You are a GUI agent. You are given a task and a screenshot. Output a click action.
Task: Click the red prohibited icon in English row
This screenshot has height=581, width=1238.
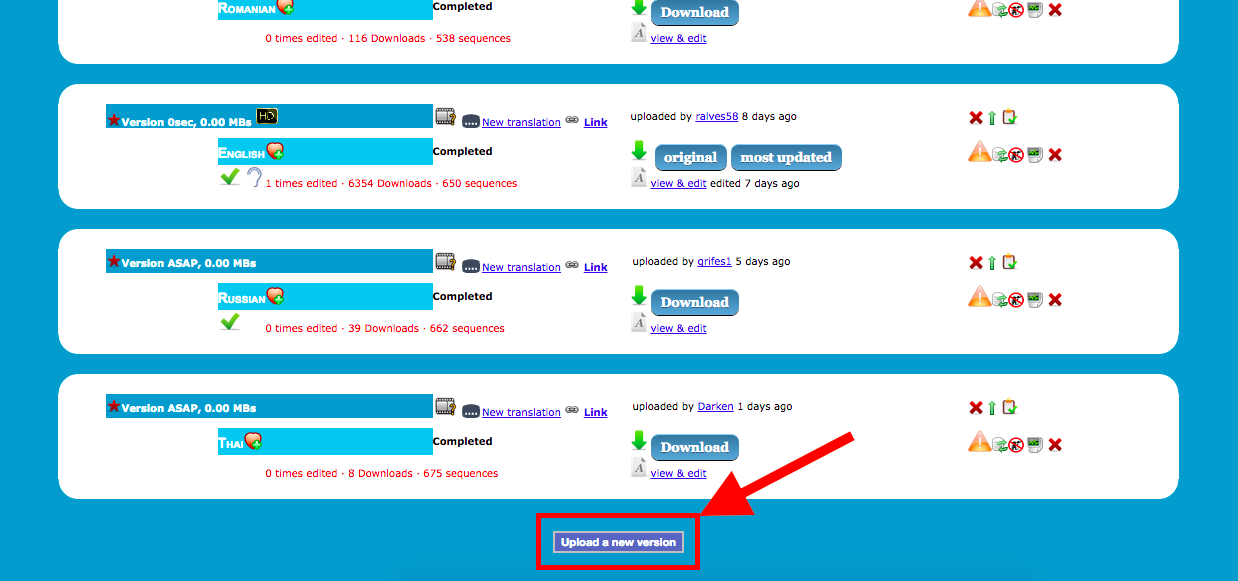[x=1016, y=155]
